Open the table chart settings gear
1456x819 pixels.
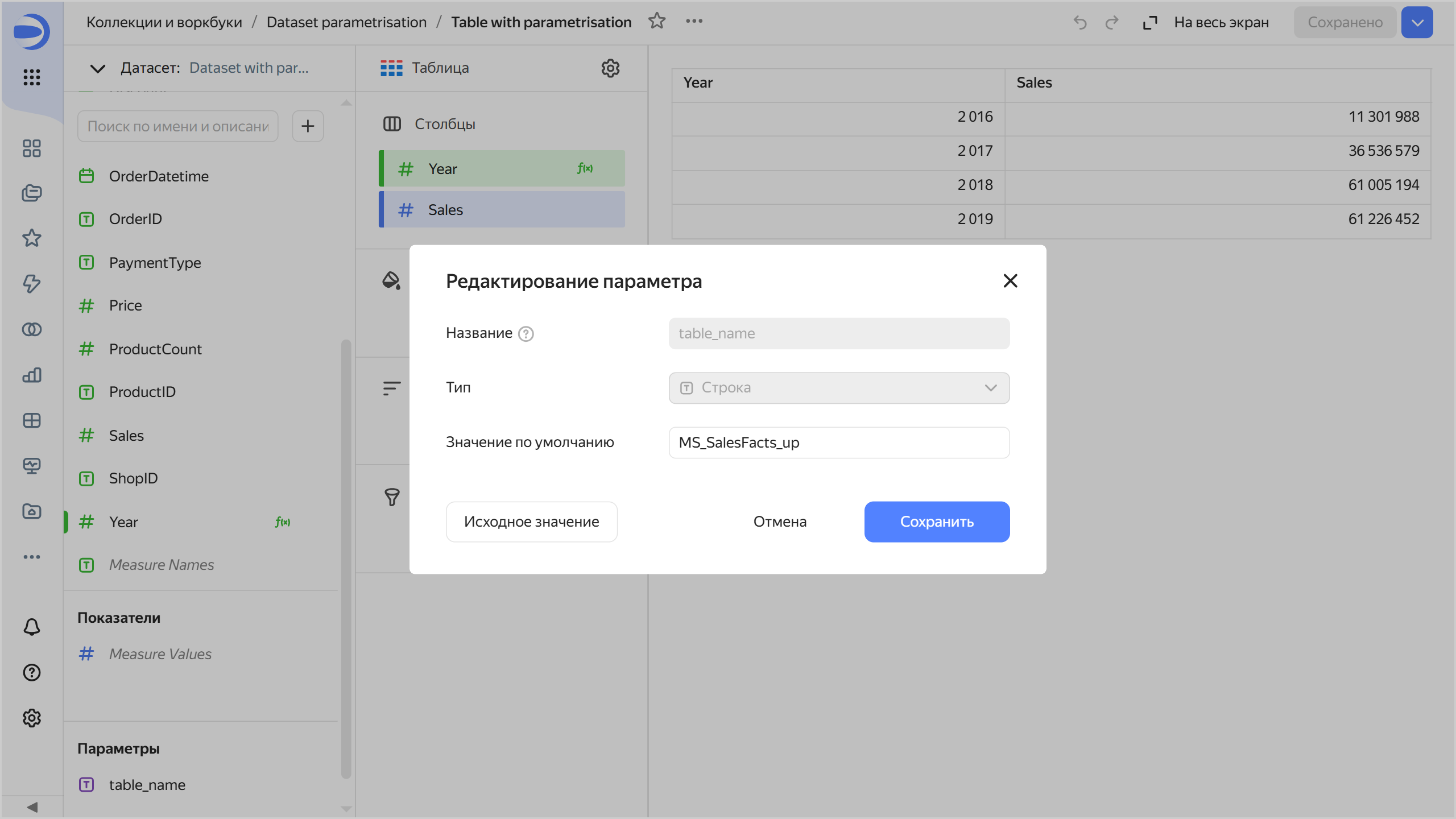tap(610, 68)
